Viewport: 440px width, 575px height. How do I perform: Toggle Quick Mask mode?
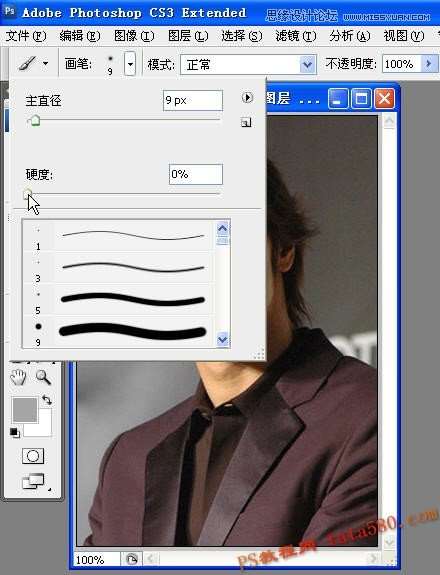coord(33,456)
